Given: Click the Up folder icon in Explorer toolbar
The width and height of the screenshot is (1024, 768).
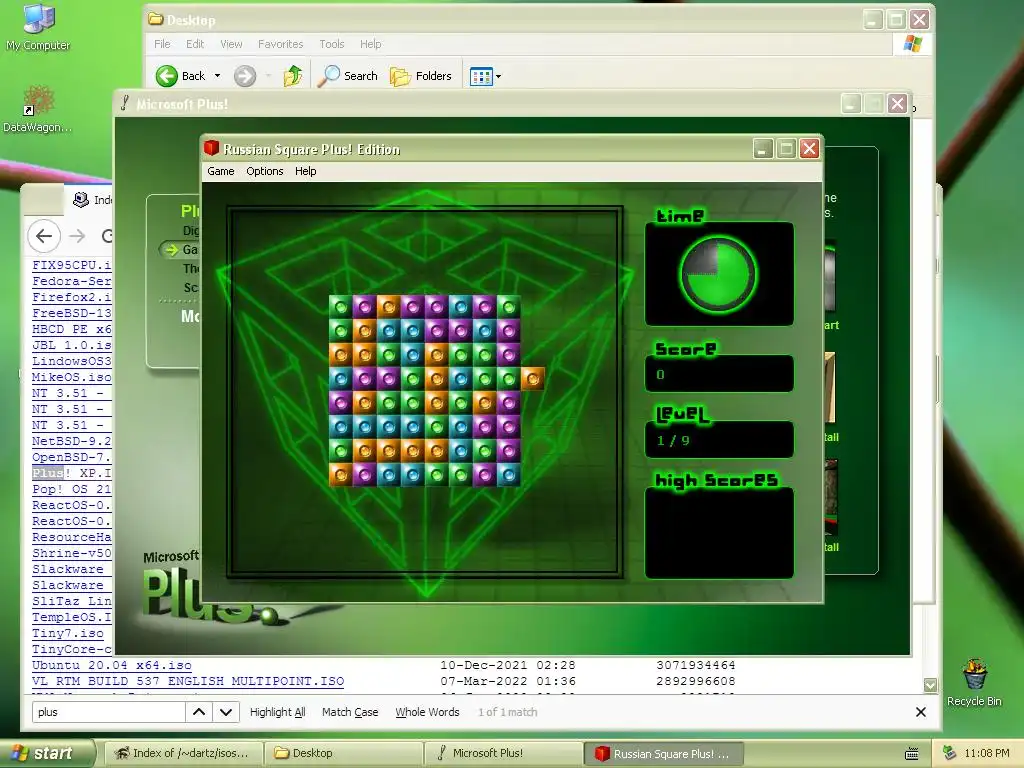Looking at the screenshot, I should click(293, 76).
